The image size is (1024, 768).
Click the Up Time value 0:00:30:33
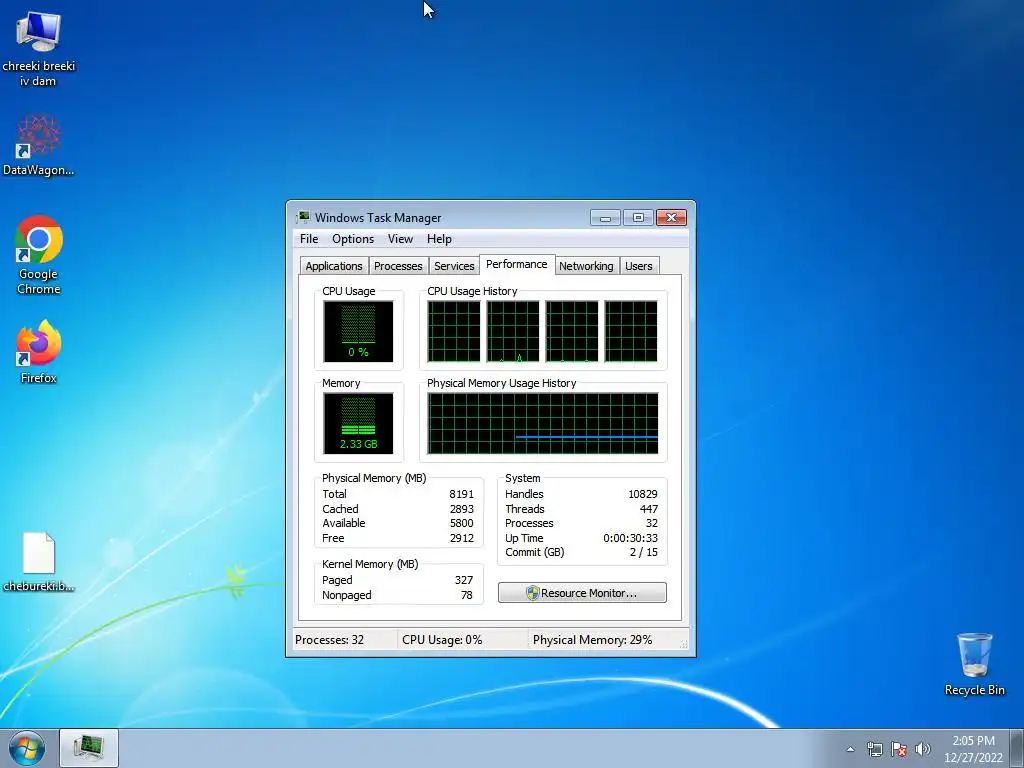pos(630,538)
